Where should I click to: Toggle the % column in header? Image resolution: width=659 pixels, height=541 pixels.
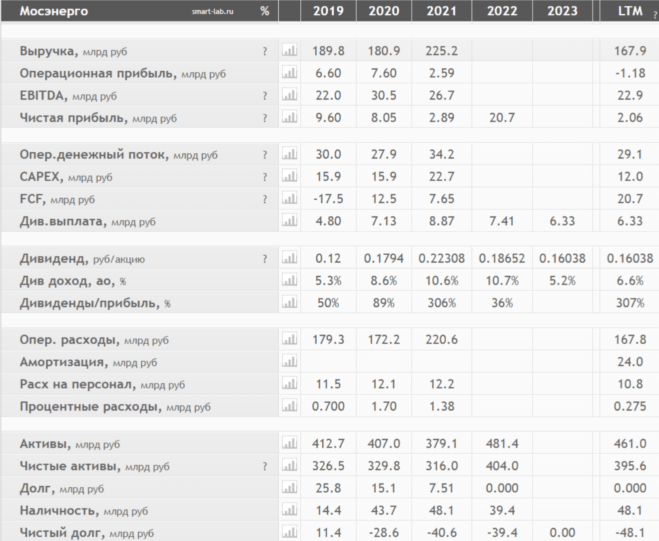(x=265, y=11)
